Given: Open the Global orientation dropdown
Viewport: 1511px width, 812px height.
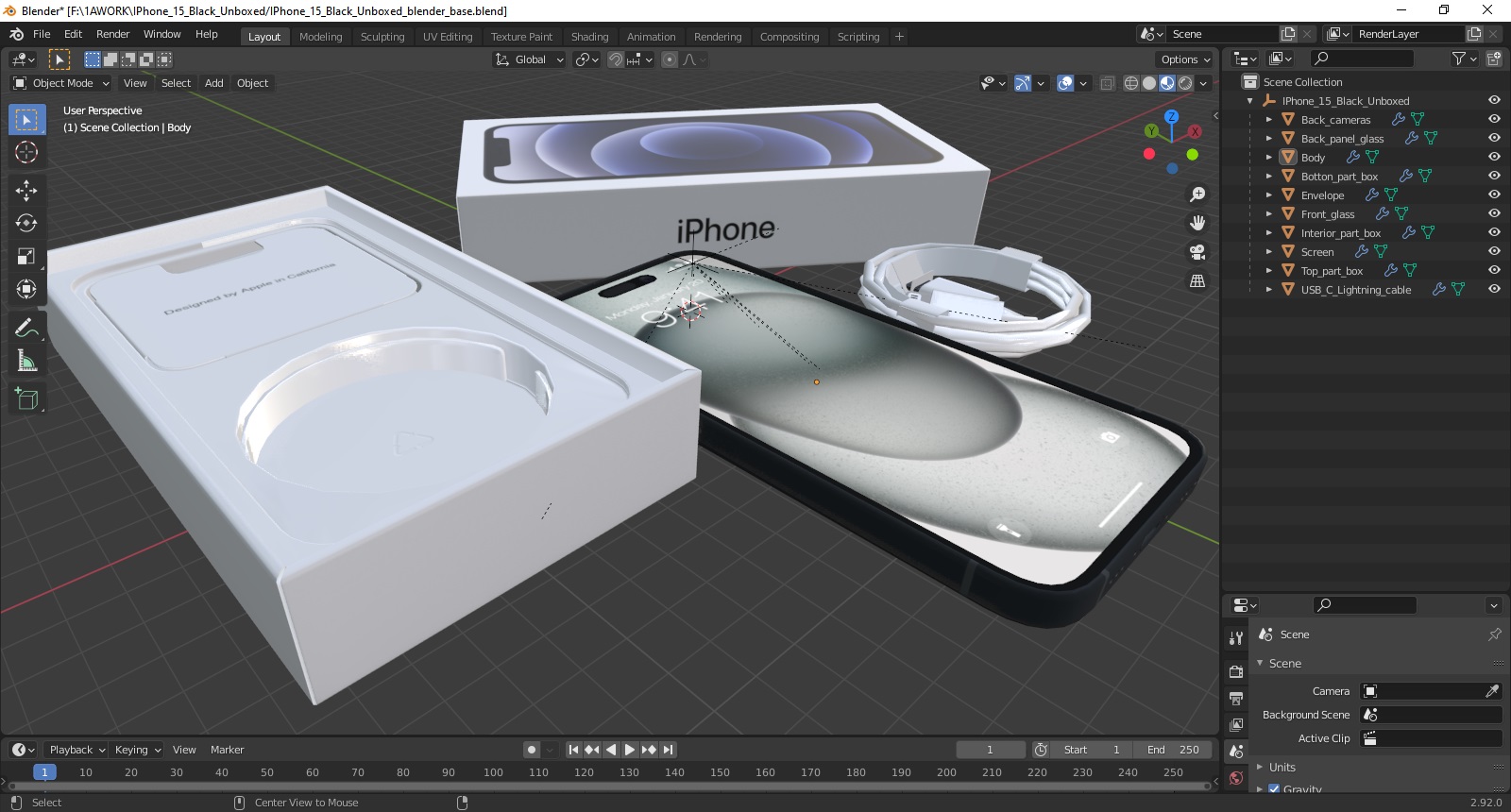Looking at the screenshot, I should pos(529,59).
